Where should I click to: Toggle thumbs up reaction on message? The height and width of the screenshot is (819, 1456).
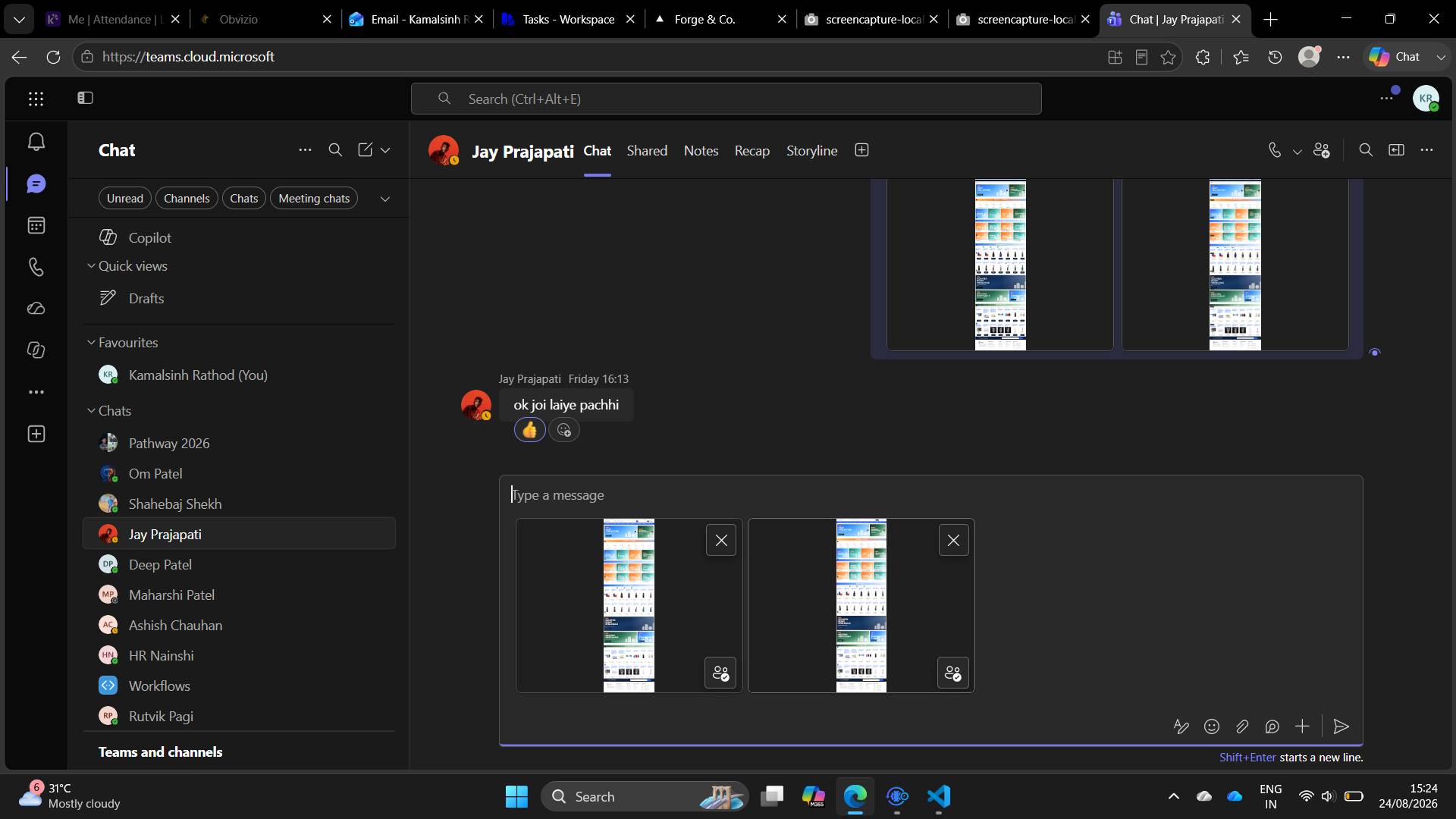point(529,430)
